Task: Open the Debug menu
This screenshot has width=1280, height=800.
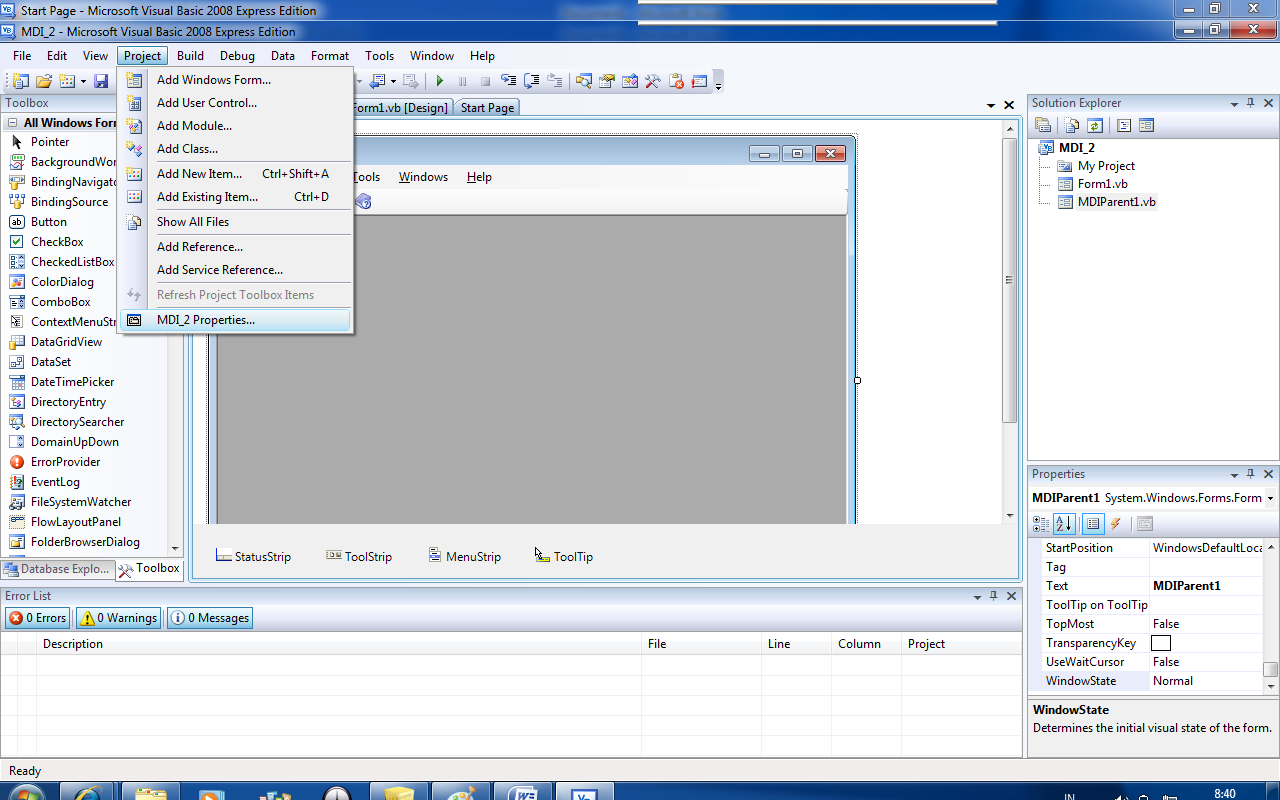Action: 237,56
